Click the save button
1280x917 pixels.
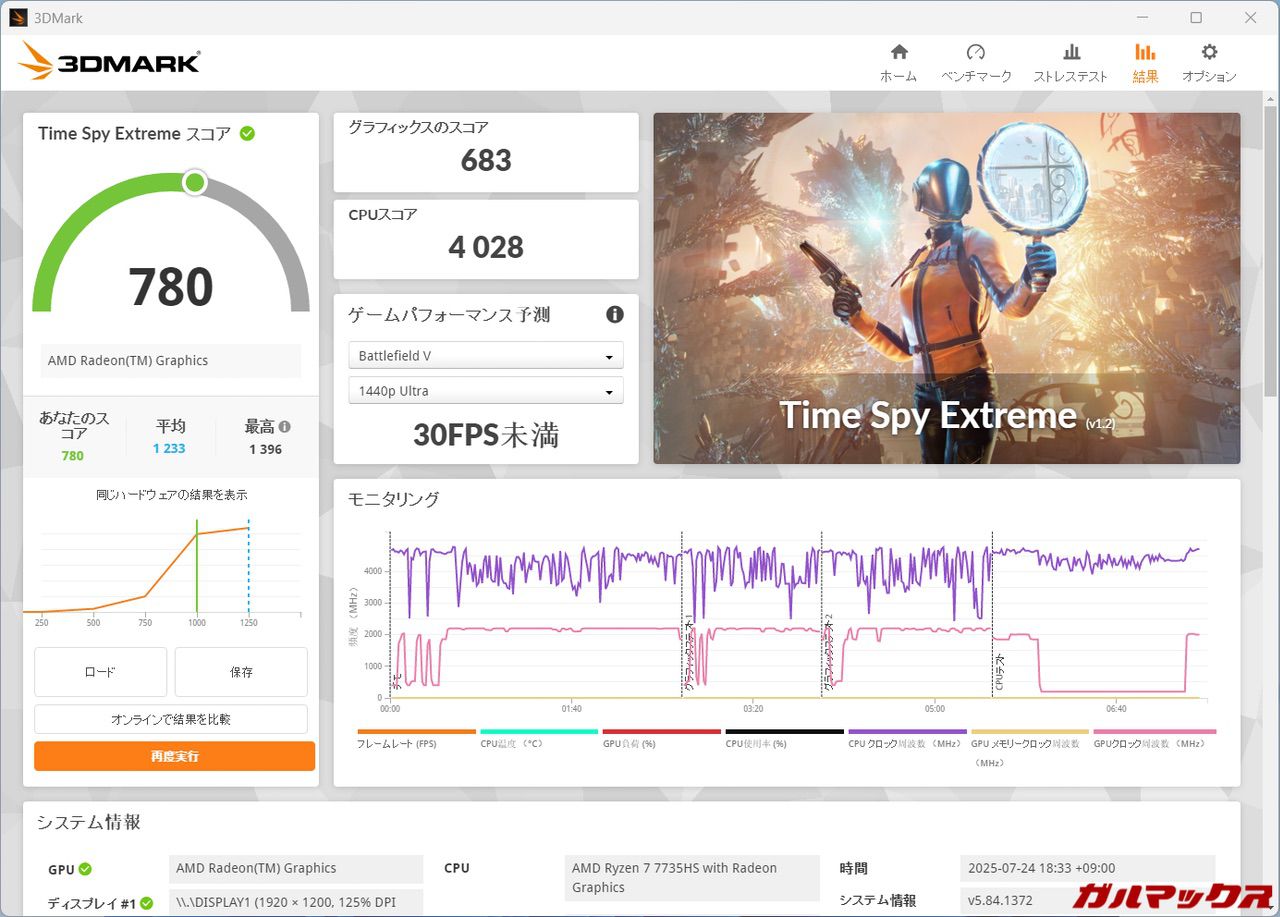(x=241, y=672)
